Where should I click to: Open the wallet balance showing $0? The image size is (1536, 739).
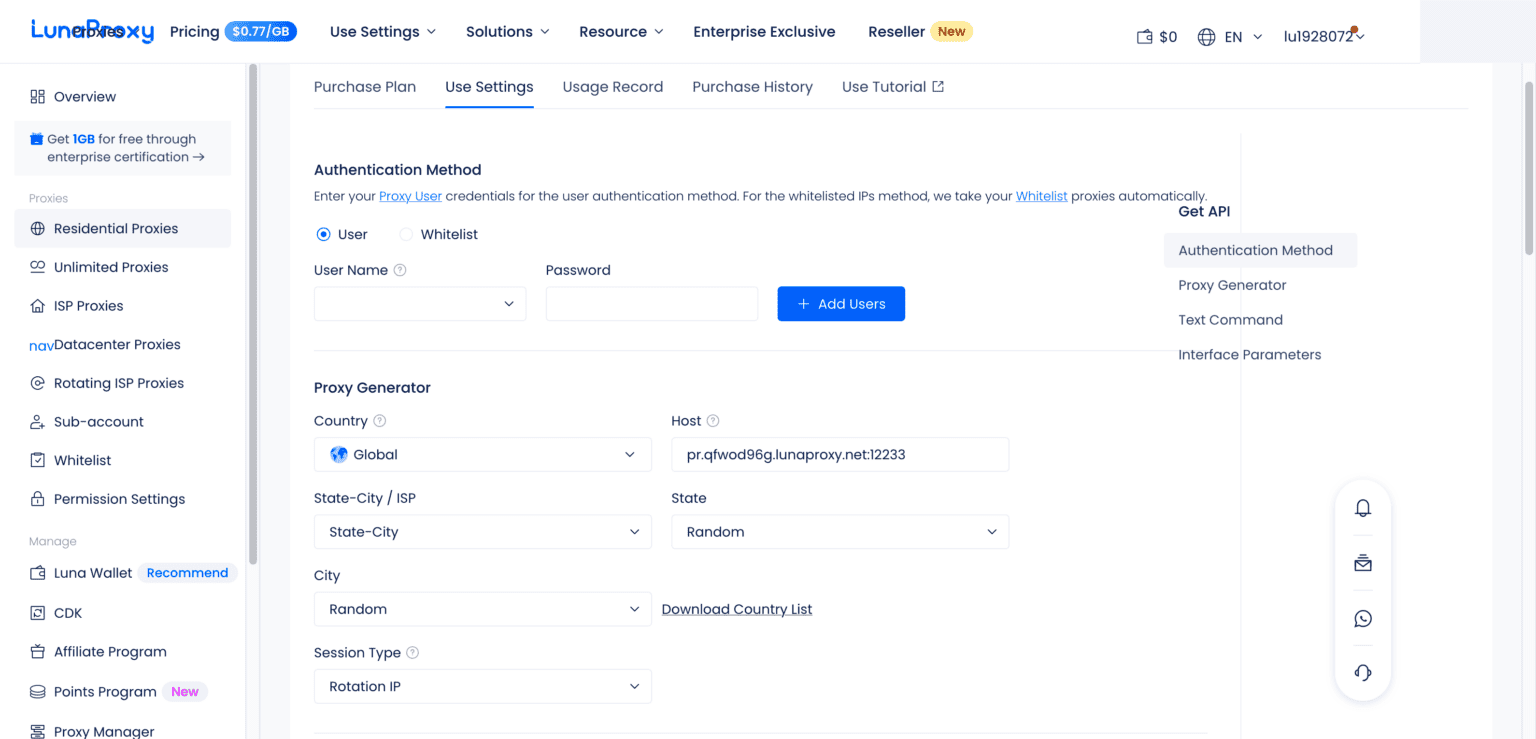pos(1156,36)
